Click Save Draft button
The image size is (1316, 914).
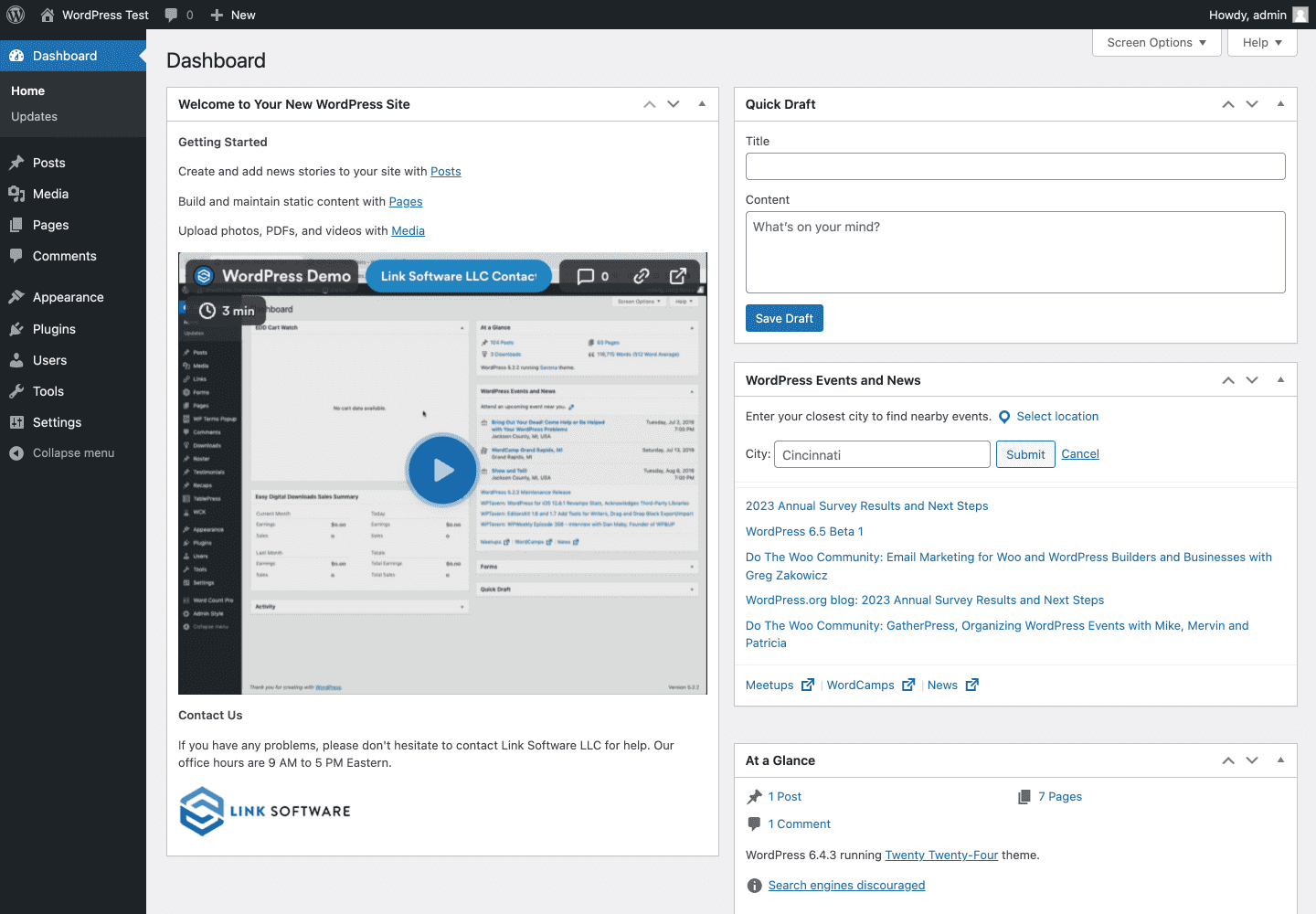[784, 318]
